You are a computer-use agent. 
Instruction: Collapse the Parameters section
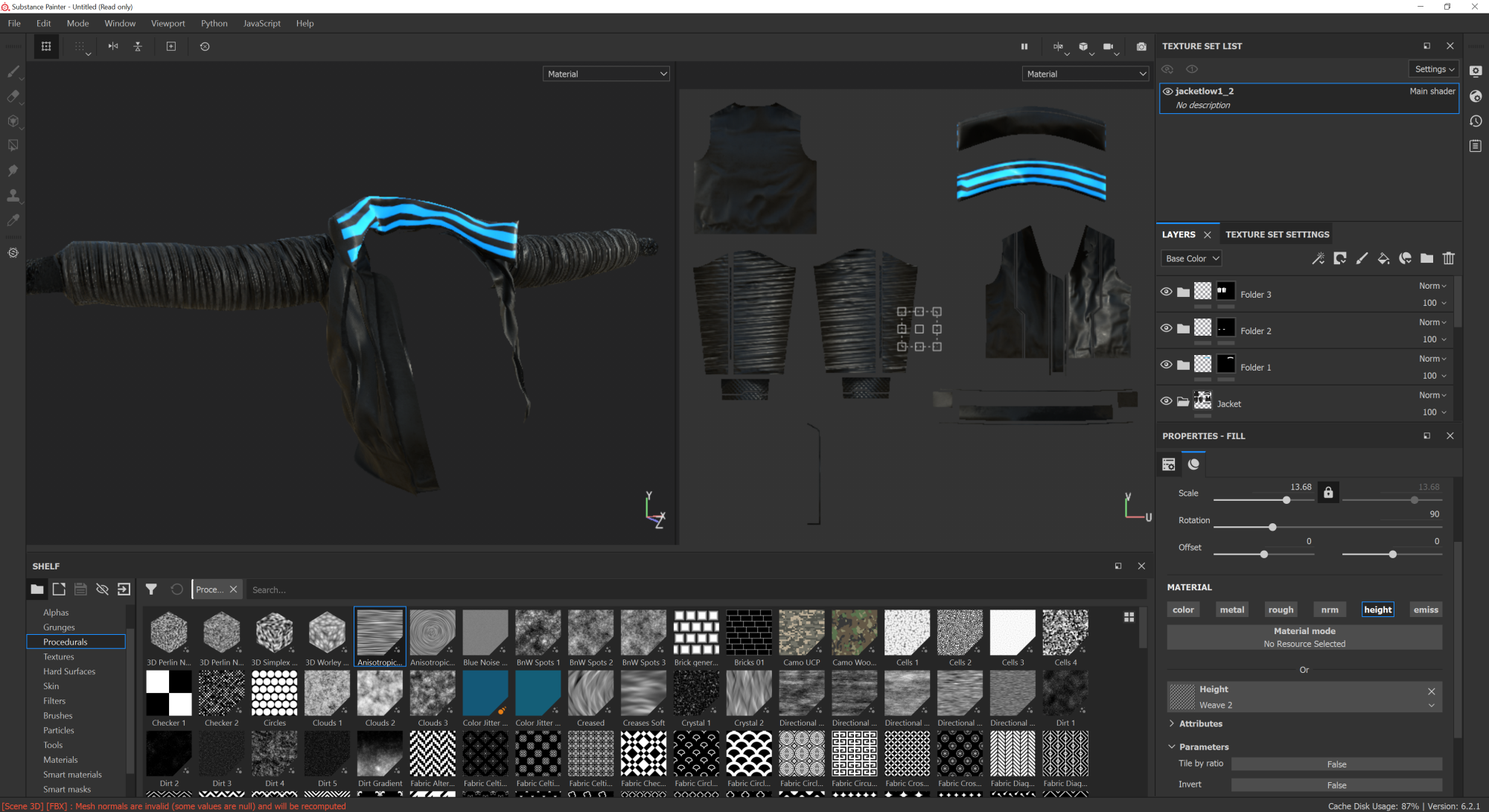1172,747
